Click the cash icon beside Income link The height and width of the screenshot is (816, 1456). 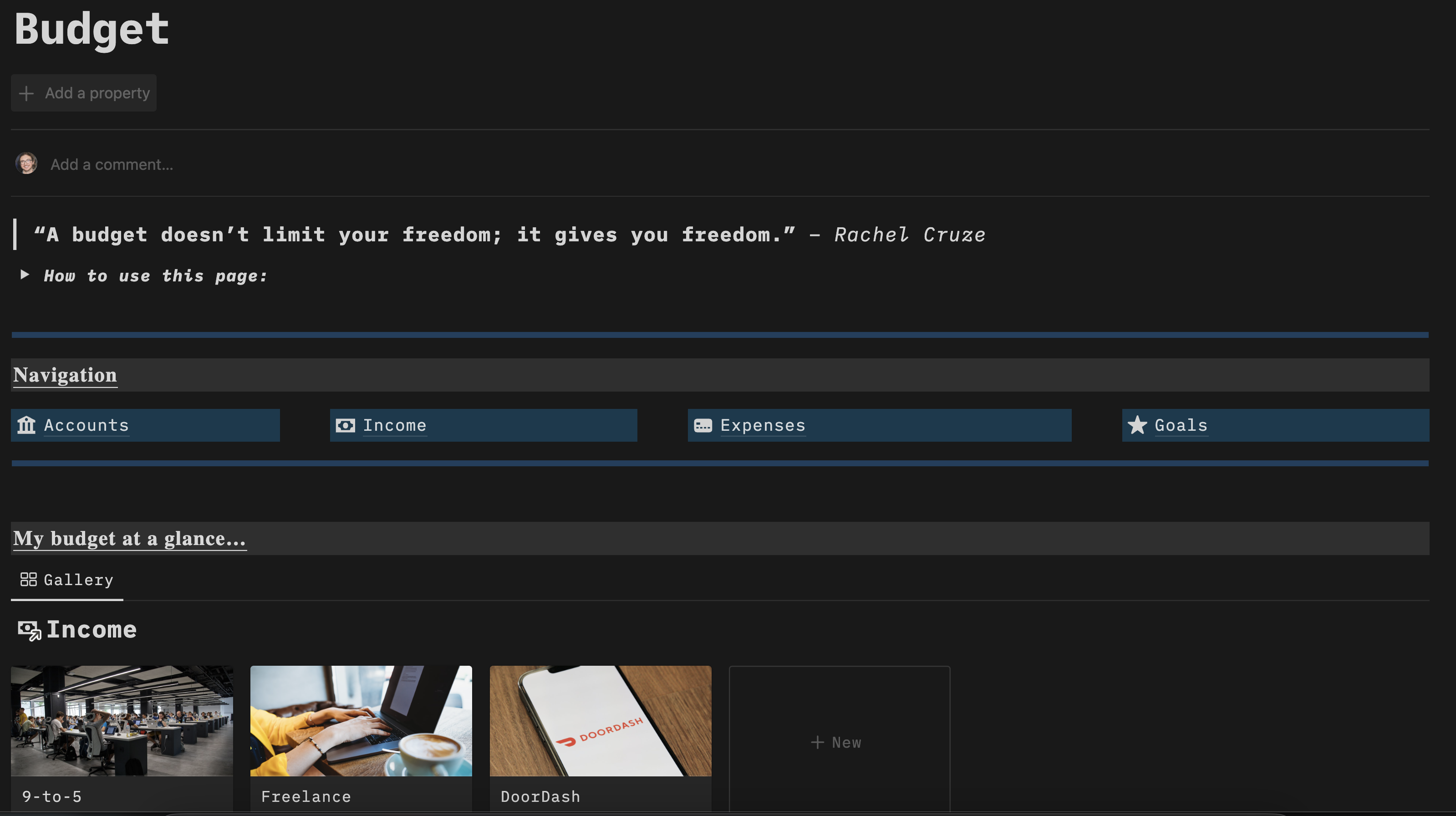346,425
